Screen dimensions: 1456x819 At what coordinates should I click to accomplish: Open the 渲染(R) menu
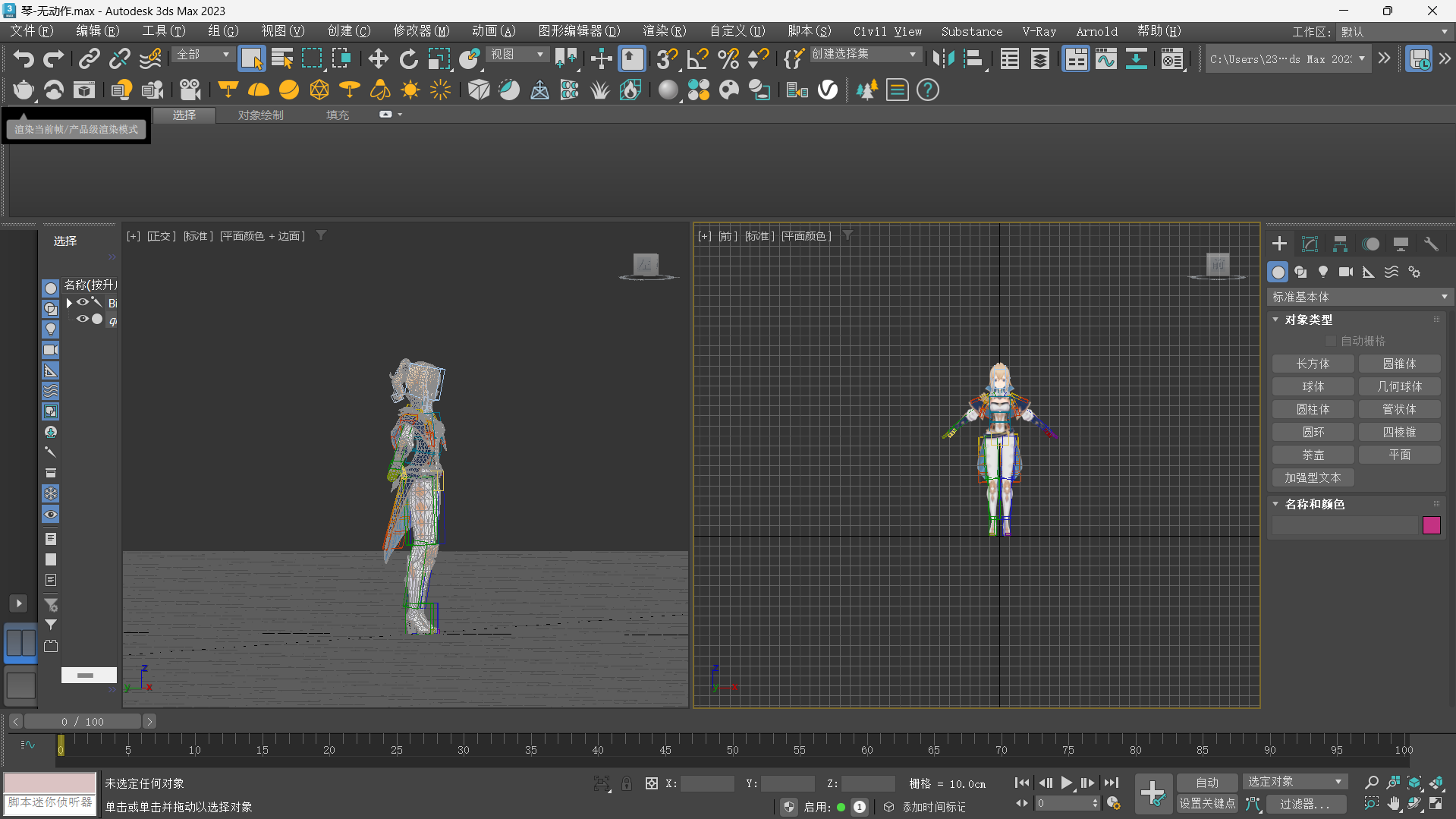tap(665, 31)
